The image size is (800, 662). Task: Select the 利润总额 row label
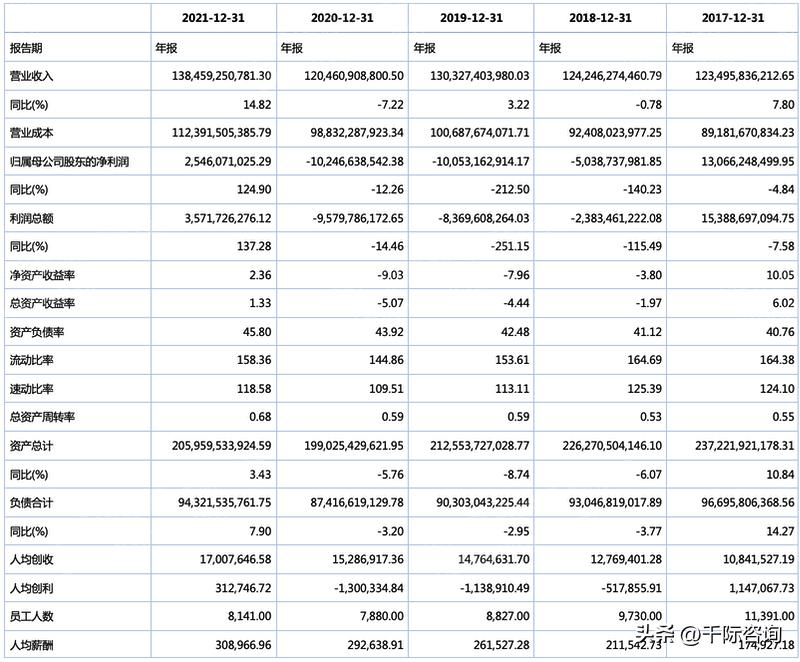pyautogui.click(x=31, y=216)
